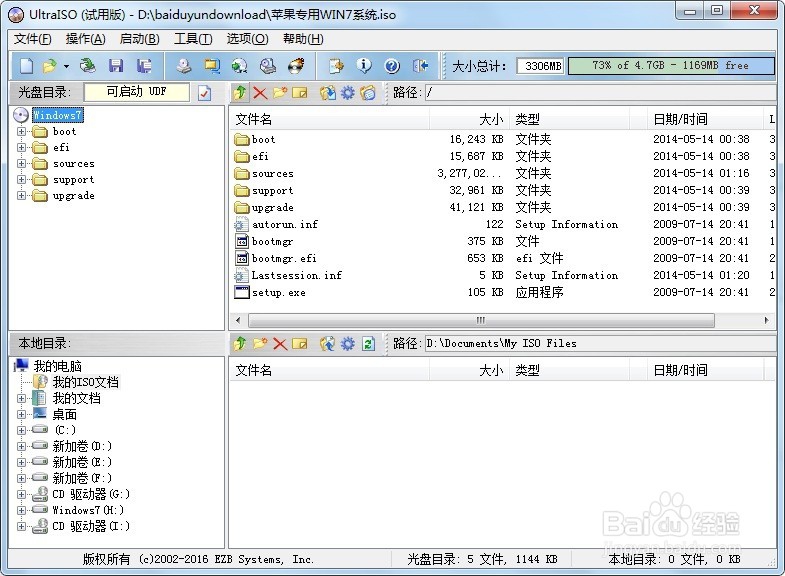This screenshot has height=576, width=785.
Task: Open the dropdown arrow beside Open icon
Action: (x=66, y=66)
